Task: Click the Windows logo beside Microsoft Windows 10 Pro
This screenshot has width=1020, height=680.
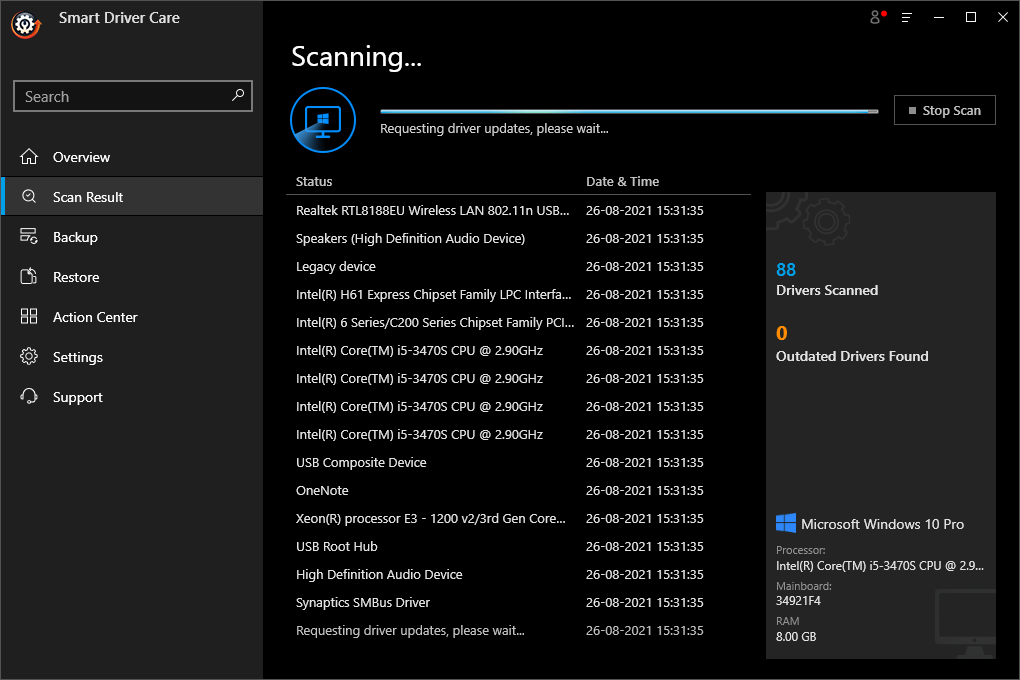Action: tap(786, 523)
